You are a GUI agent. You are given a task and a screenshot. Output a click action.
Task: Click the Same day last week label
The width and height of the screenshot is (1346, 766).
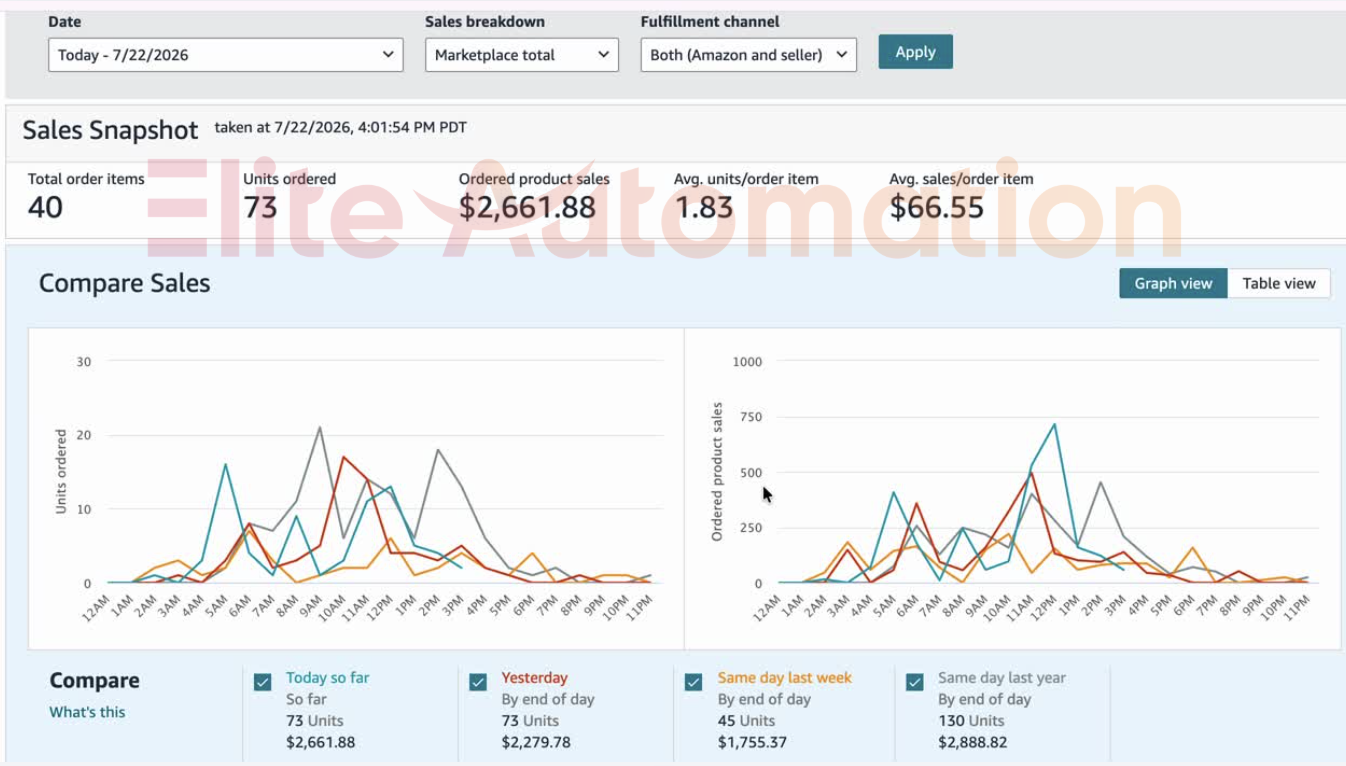[x=784, y=678]
